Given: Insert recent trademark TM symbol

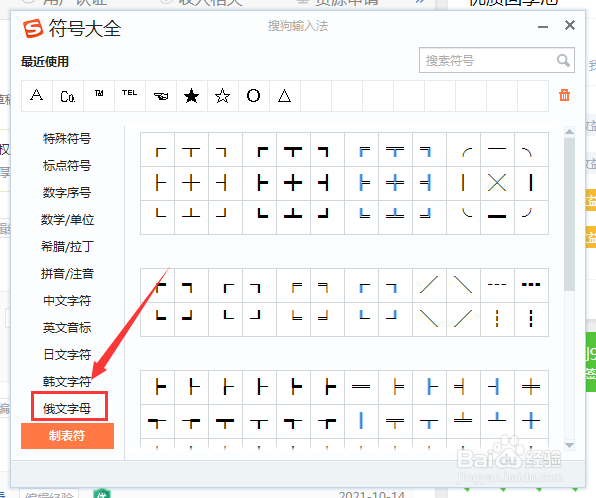Looking at the screenshot, I should (99, 96).
